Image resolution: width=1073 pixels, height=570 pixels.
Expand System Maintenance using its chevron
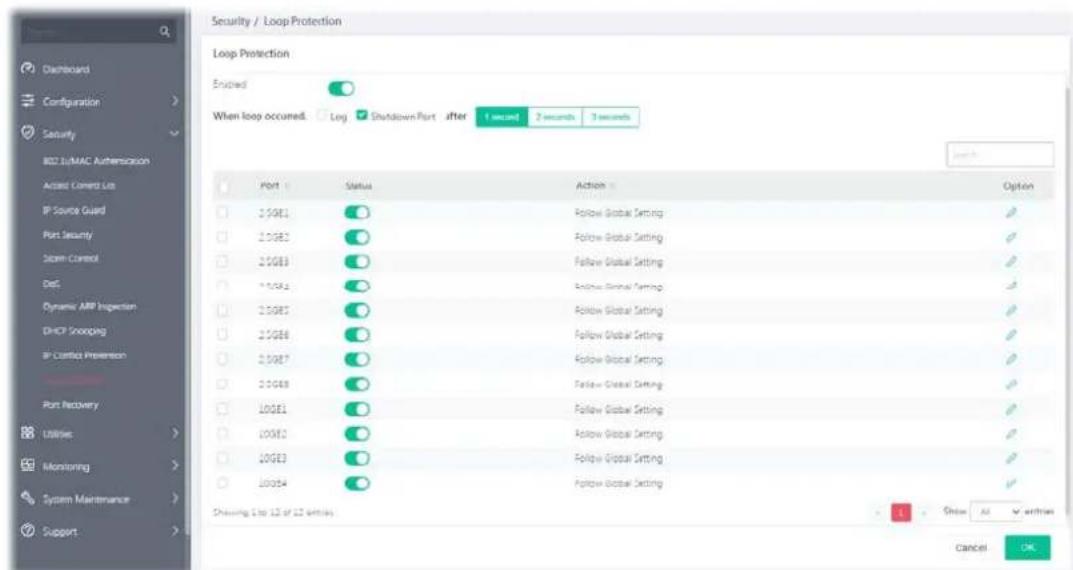pos(174,498)
